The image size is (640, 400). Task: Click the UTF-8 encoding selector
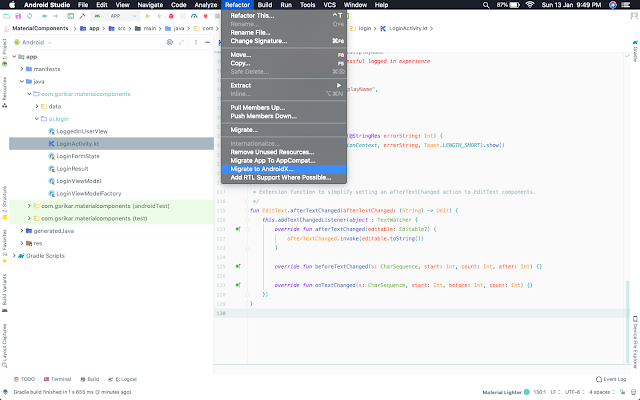coord(574,392)
